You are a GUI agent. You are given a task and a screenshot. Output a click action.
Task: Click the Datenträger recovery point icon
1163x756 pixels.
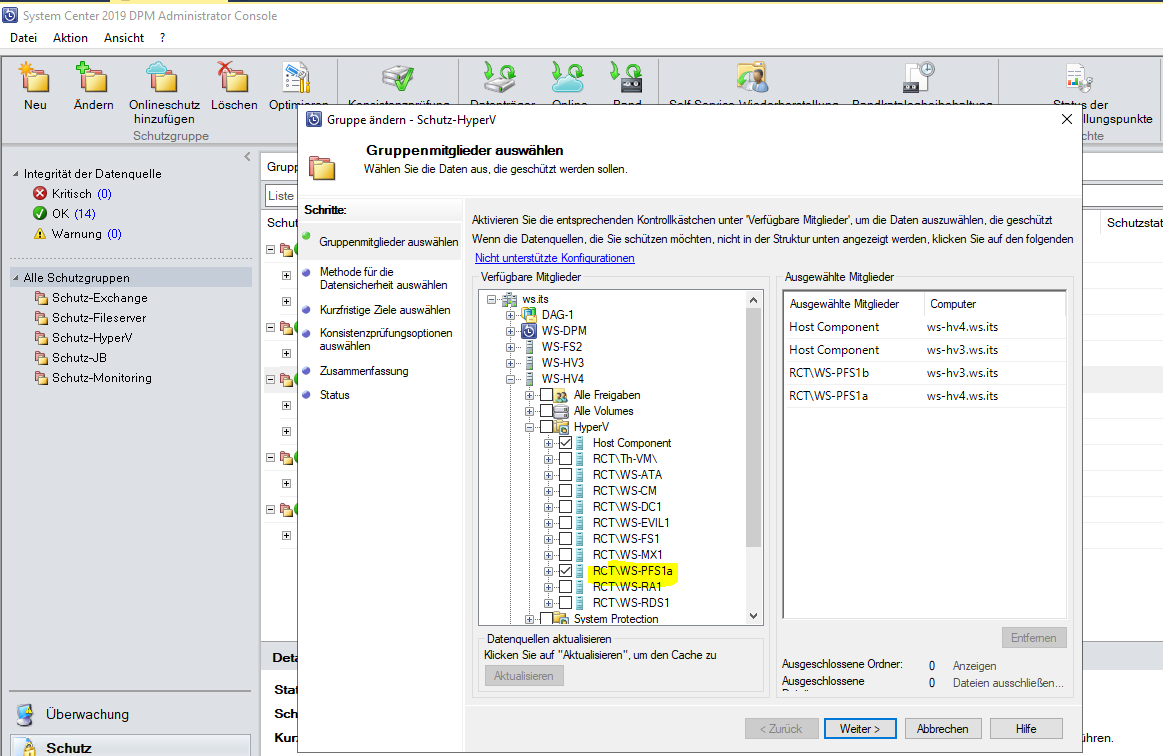500,78
